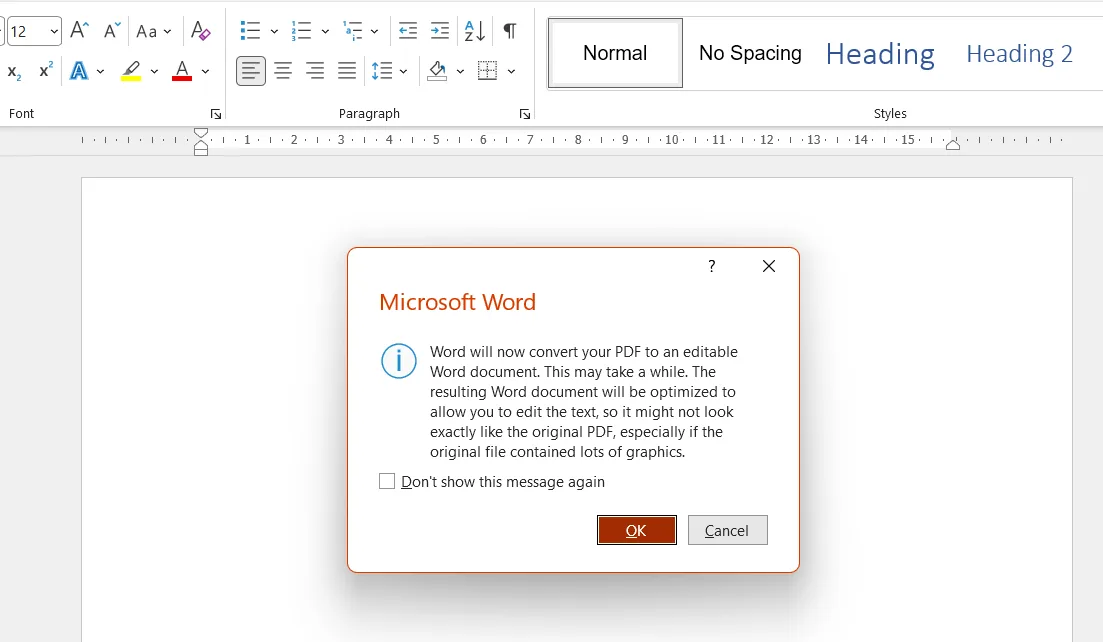Apply red font color
Image resolution: width=1103 pixels, height=642 pixels.
(x=182, y=71)
